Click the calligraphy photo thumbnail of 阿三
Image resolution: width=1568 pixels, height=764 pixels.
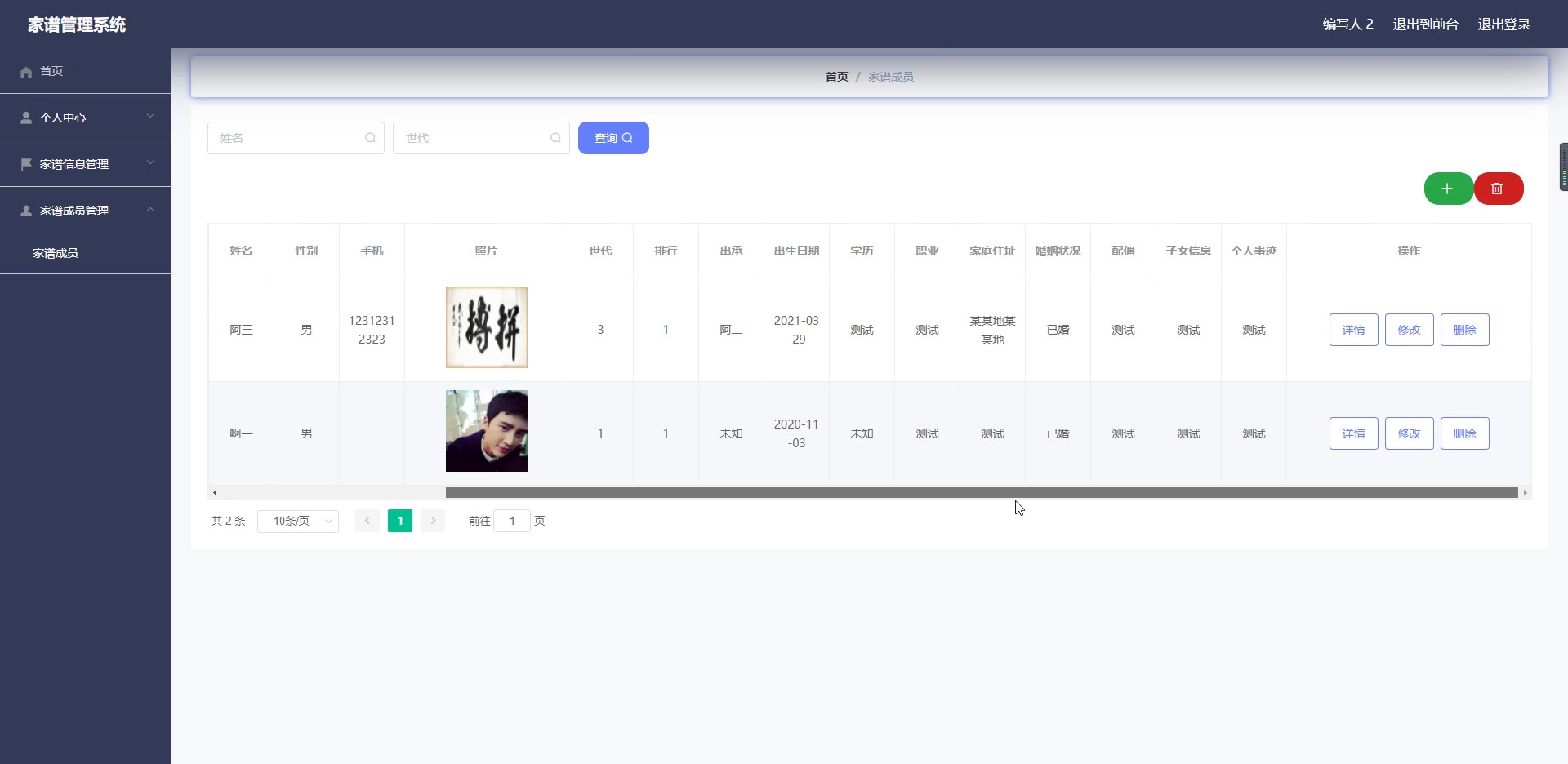point(486,327)
